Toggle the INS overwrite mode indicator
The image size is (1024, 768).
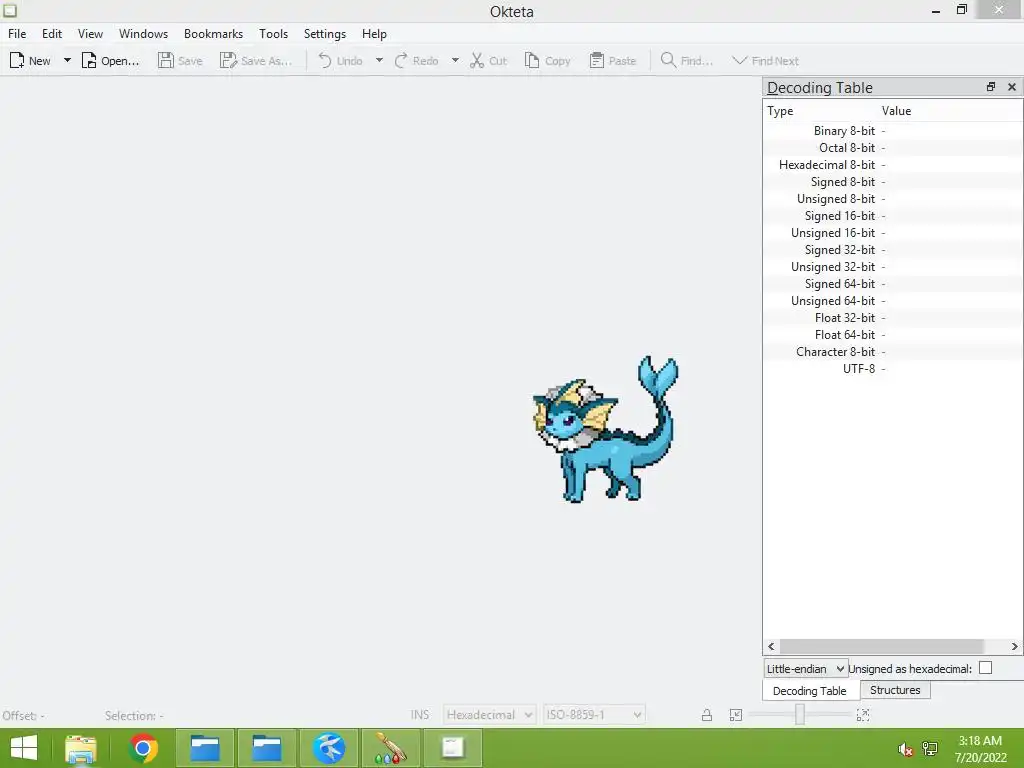tap(420, 714)
